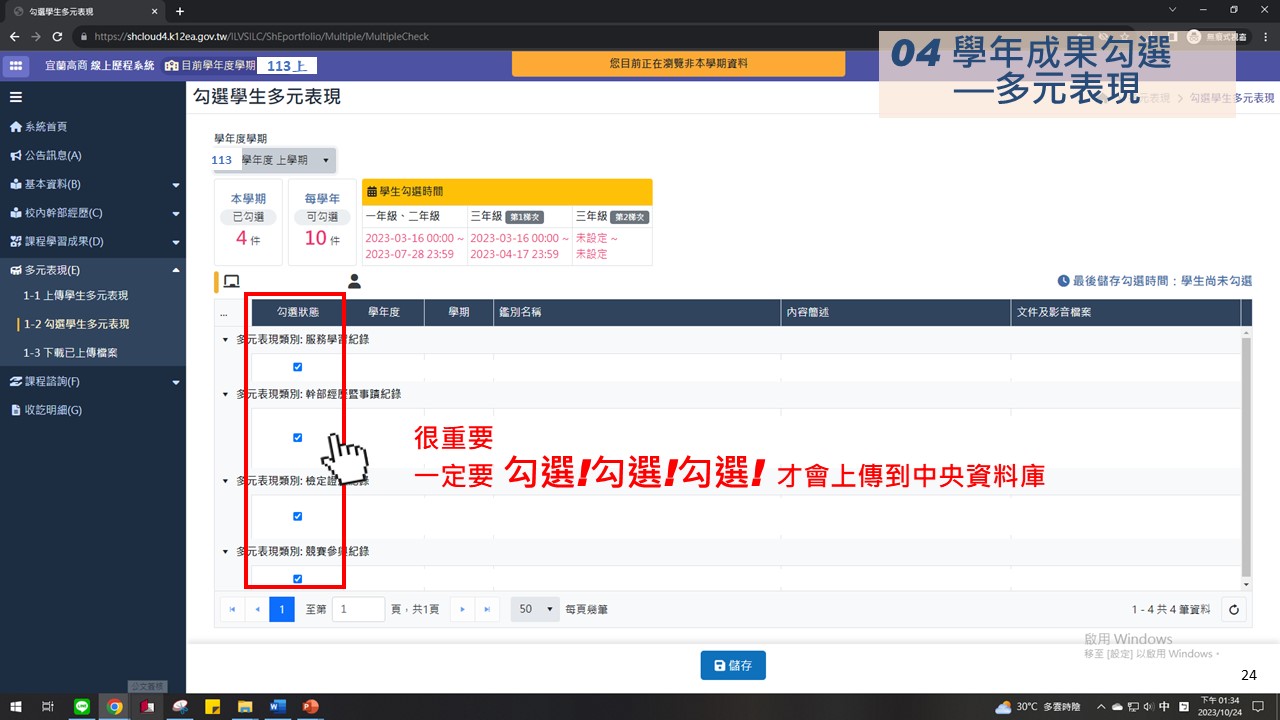This screenshot has height=720, width=1280.
Task: Open Google Chrome from the taskbar
Action: click(115, 706)
